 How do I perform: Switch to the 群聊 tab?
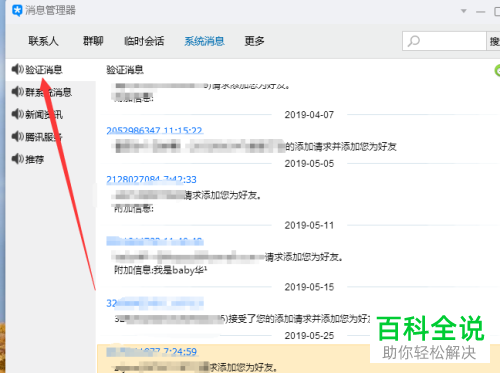click(93, 41)
